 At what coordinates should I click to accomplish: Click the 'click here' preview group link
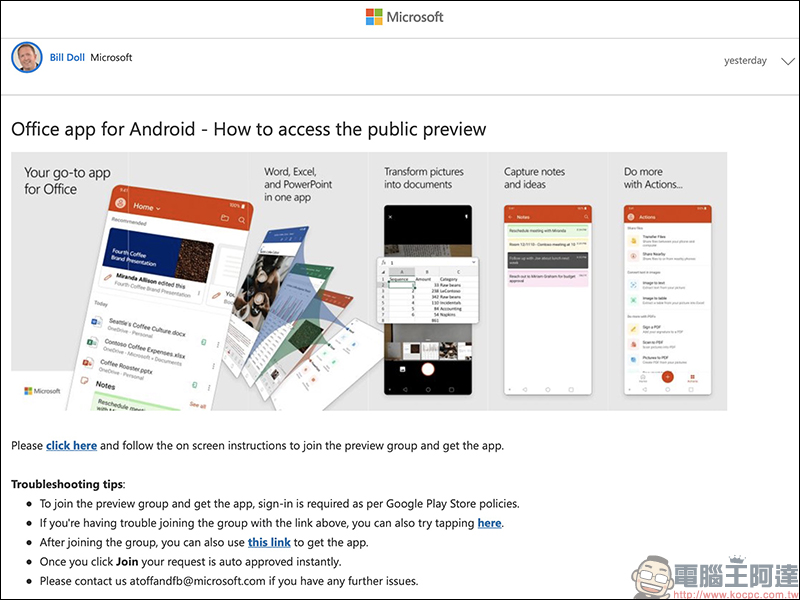point(71,445)
